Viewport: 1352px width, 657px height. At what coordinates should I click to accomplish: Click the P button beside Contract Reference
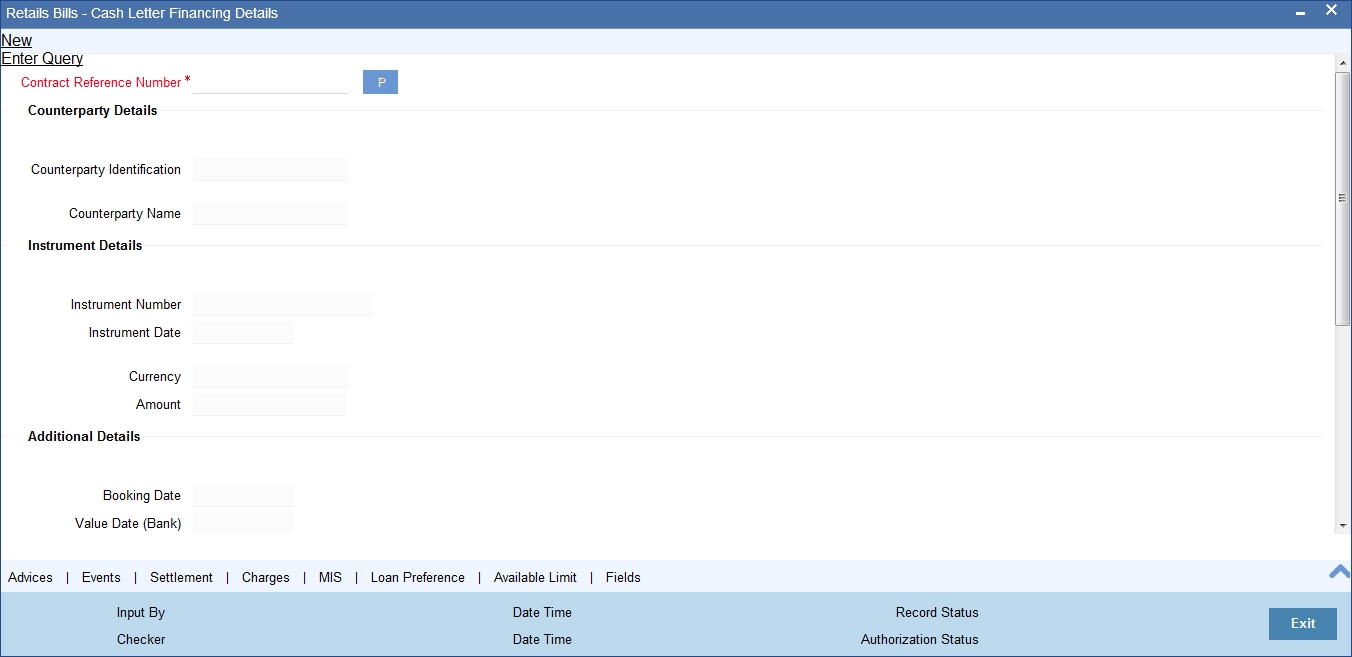click(x=380, y=82)
